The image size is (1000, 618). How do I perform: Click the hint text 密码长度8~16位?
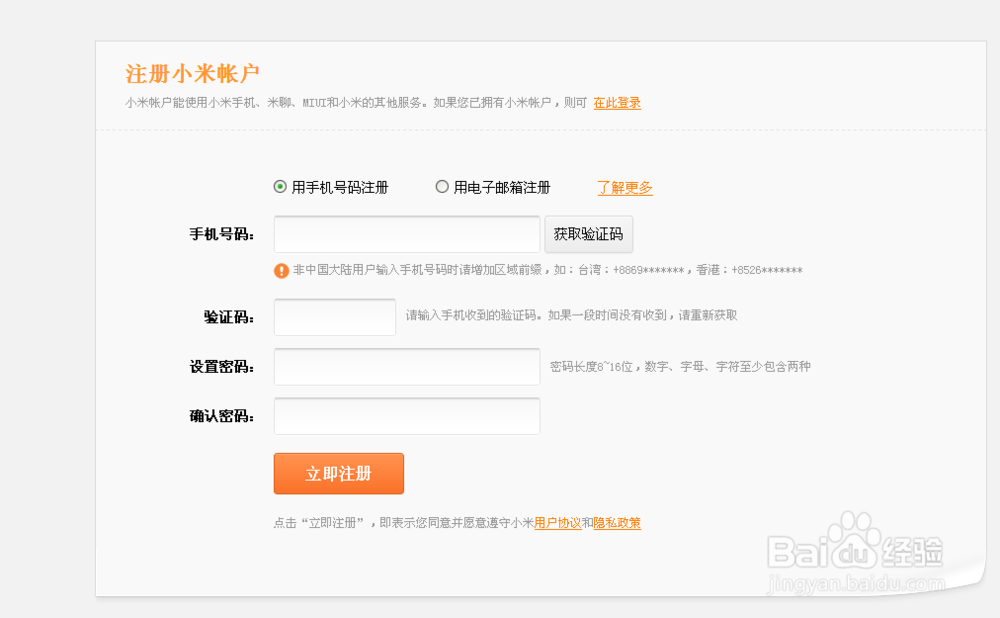pyautogui.click(x=591, y=367)
